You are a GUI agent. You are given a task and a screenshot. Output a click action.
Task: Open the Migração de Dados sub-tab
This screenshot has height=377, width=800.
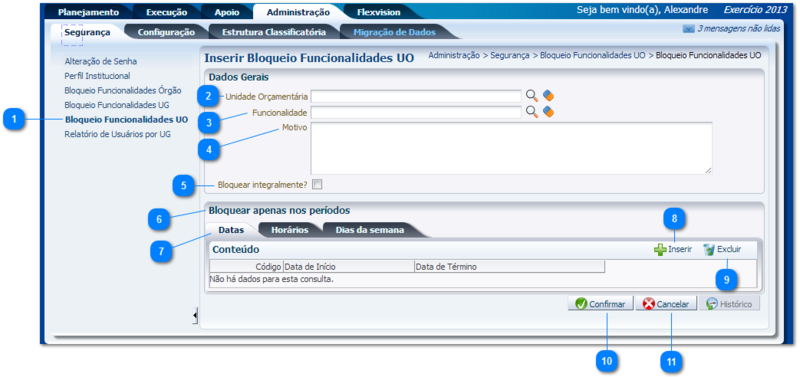[x=394, y=32]
